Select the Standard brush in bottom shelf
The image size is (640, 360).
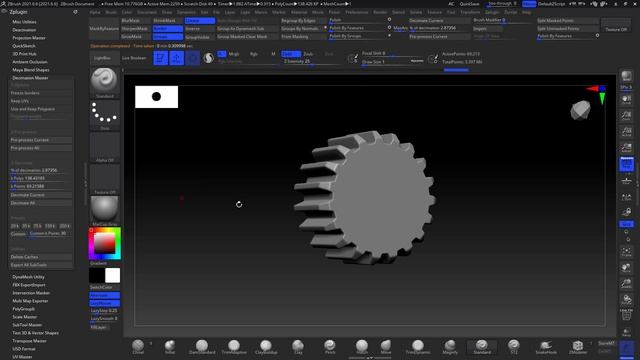point(482,347)
